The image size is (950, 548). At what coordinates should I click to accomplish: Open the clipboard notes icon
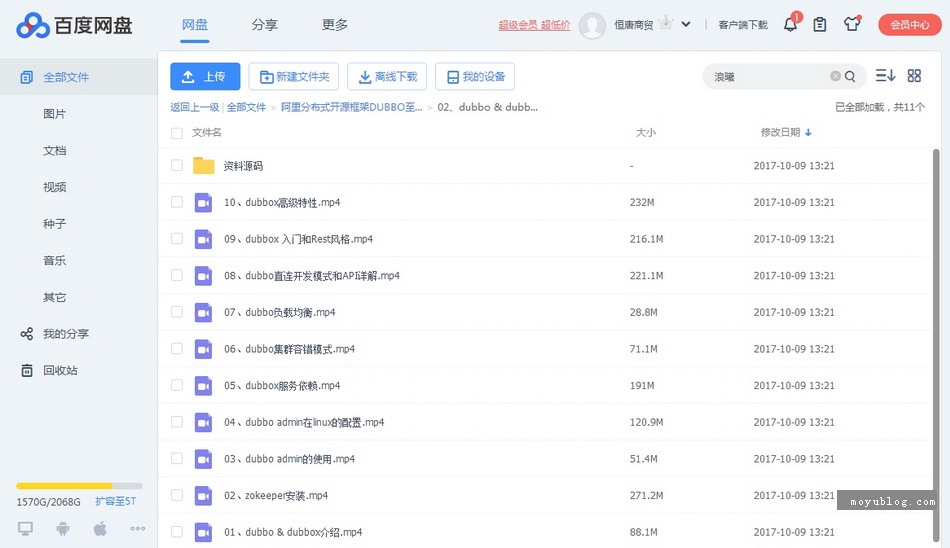(820, 24)
